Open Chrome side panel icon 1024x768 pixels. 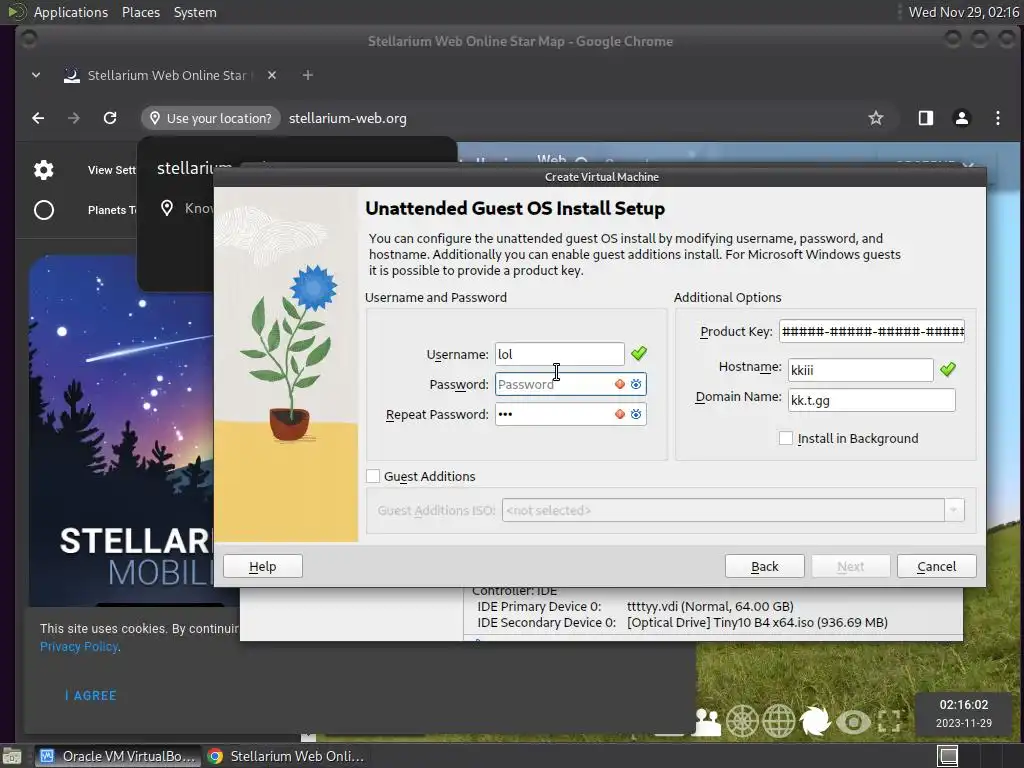(925, 118)
